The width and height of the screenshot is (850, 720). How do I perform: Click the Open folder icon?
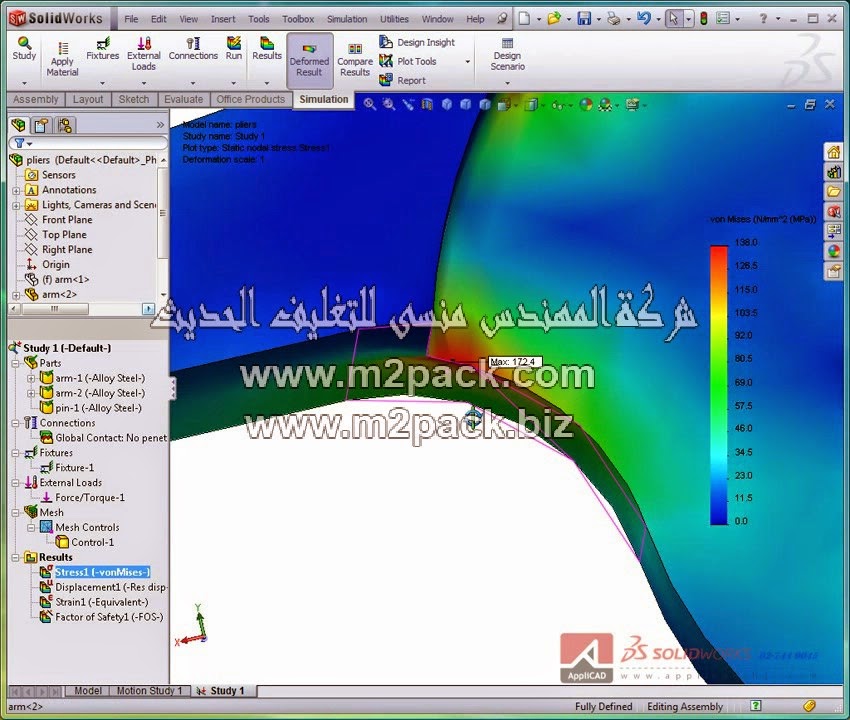tap(553, 19)
